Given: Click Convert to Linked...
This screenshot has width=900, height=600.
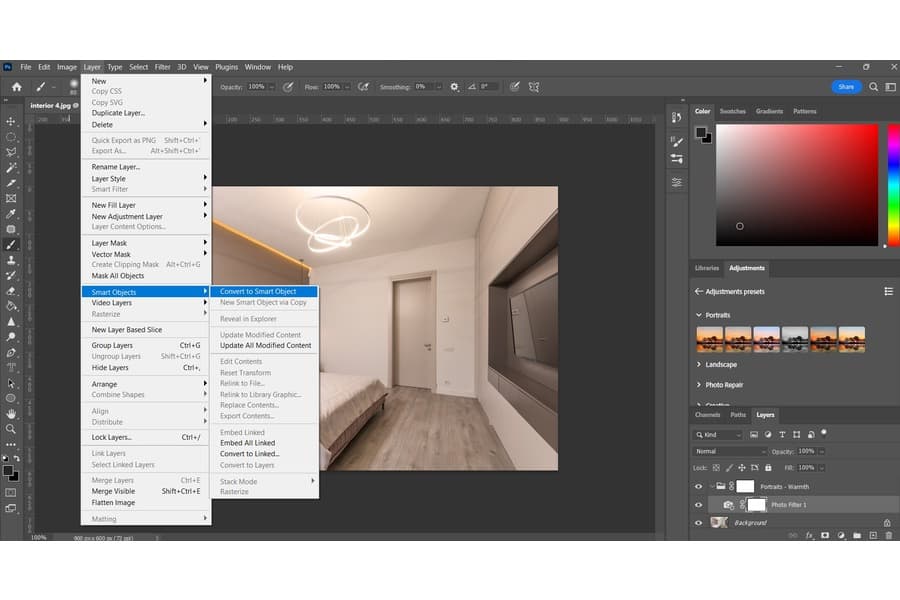Looking at the screenshot, I should [264, 454].
